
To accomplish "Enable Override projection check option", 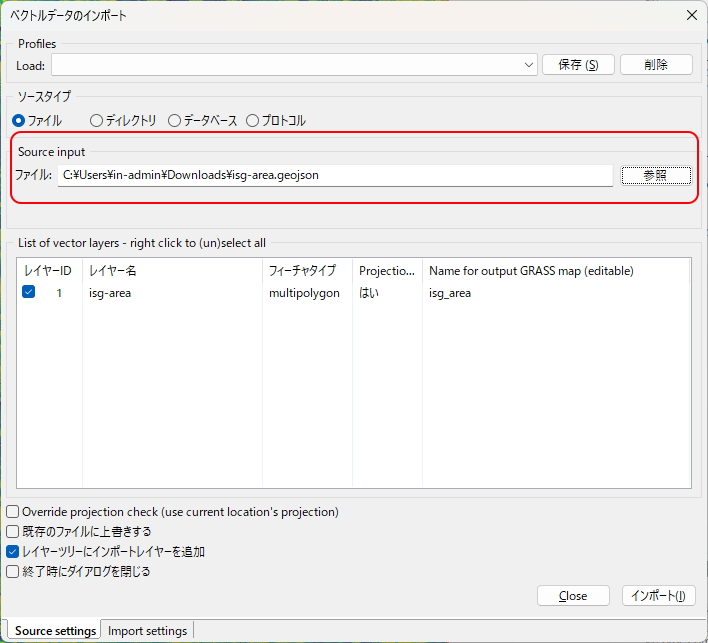I will [13, 512].
